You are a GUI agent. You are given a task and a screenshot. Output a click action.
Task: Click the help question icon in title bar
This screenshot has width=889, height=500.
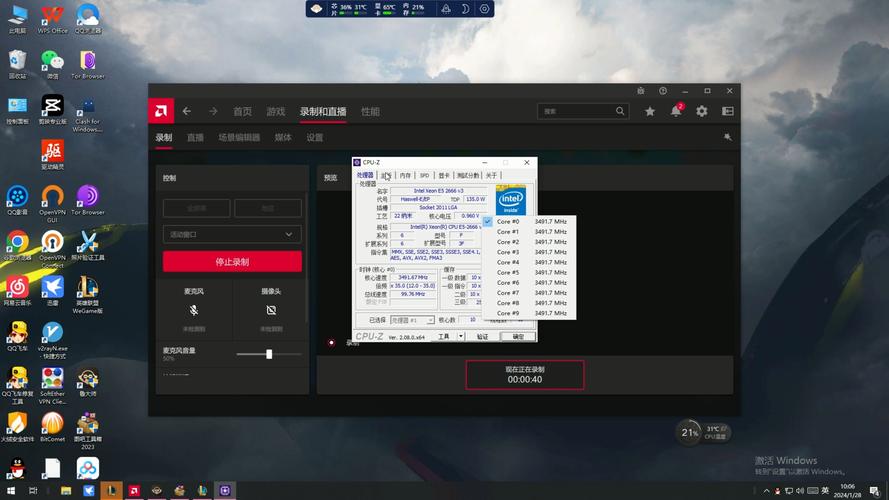[663, 91]
